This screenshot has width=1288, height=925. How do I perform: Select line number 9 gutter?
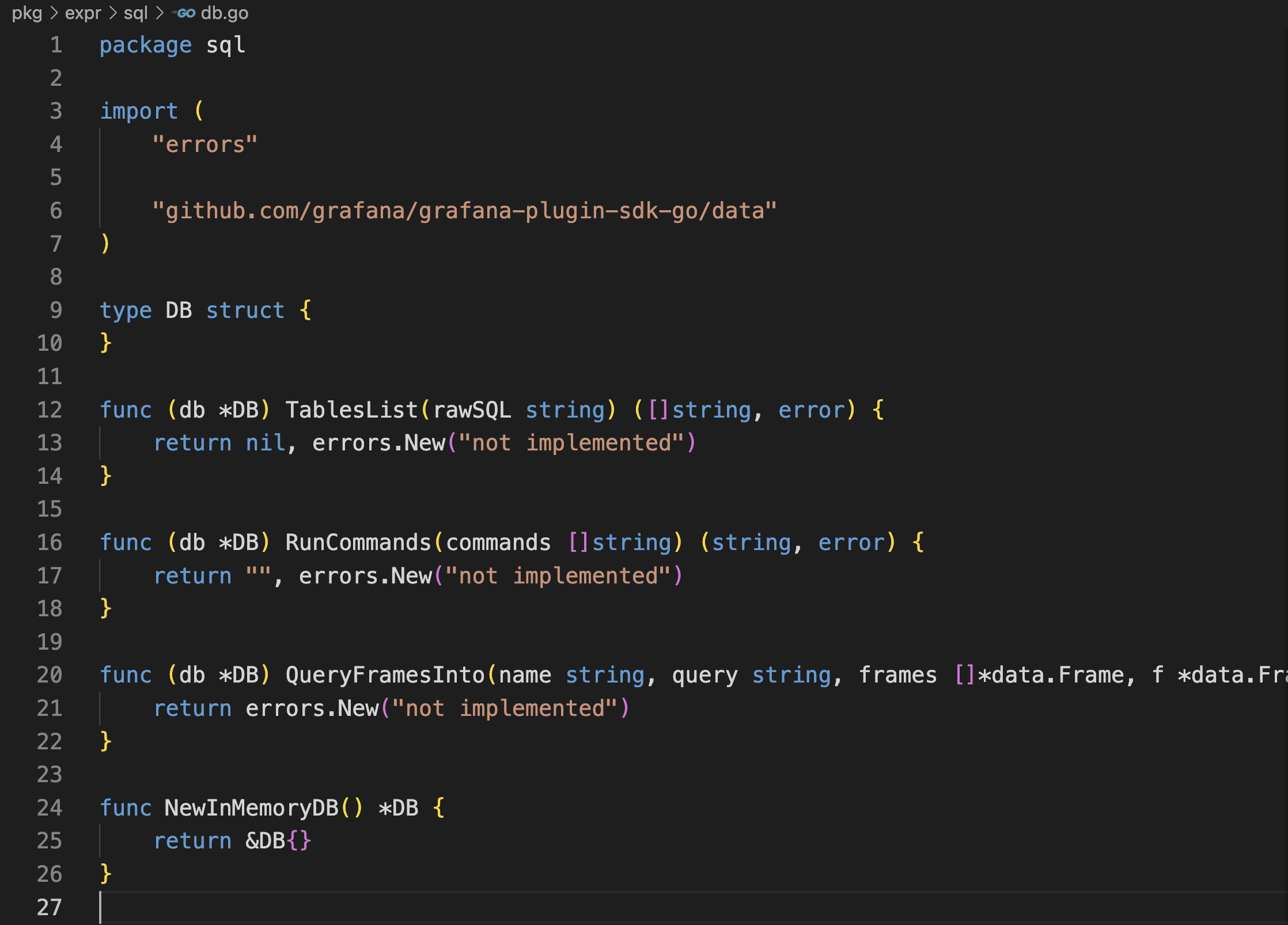[x=55, y=310]
